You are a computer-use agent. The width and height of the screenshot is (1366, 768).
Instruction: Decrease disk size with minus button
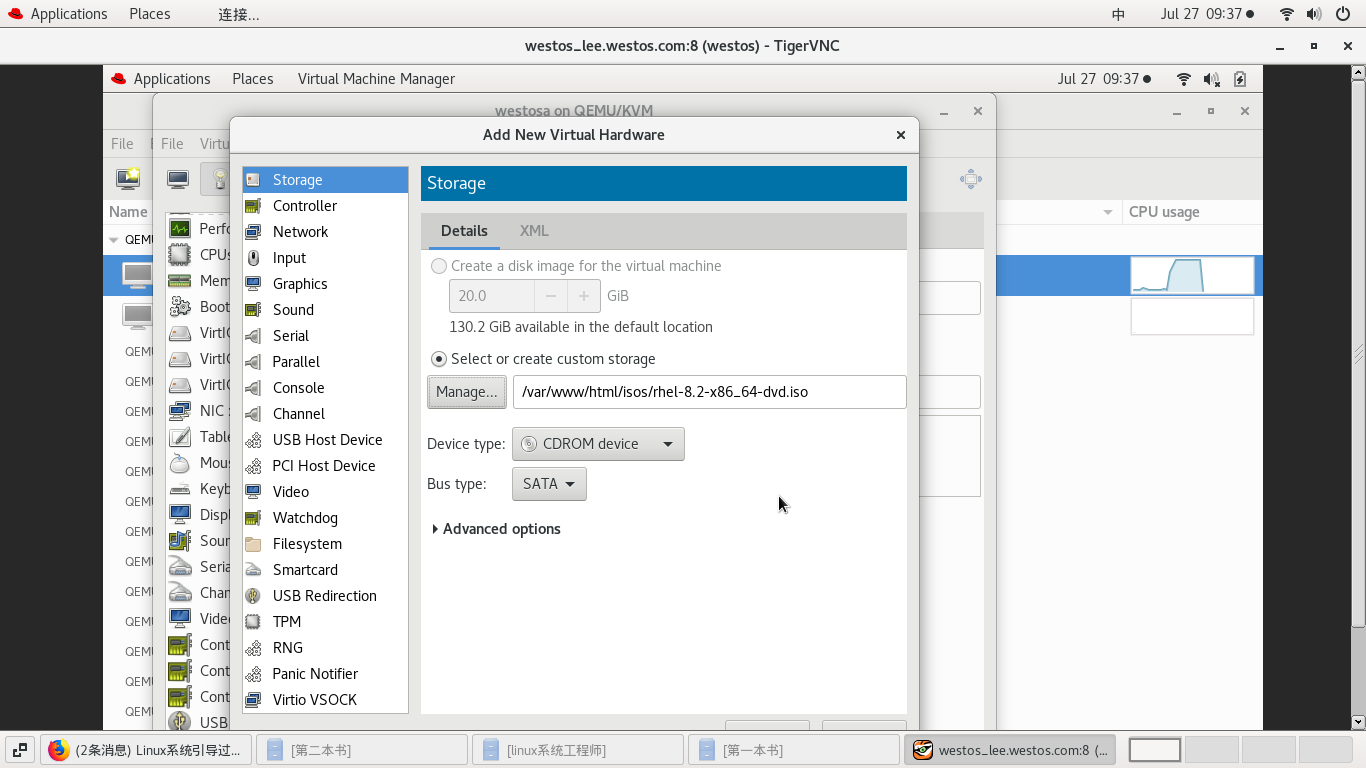(551, 296)
